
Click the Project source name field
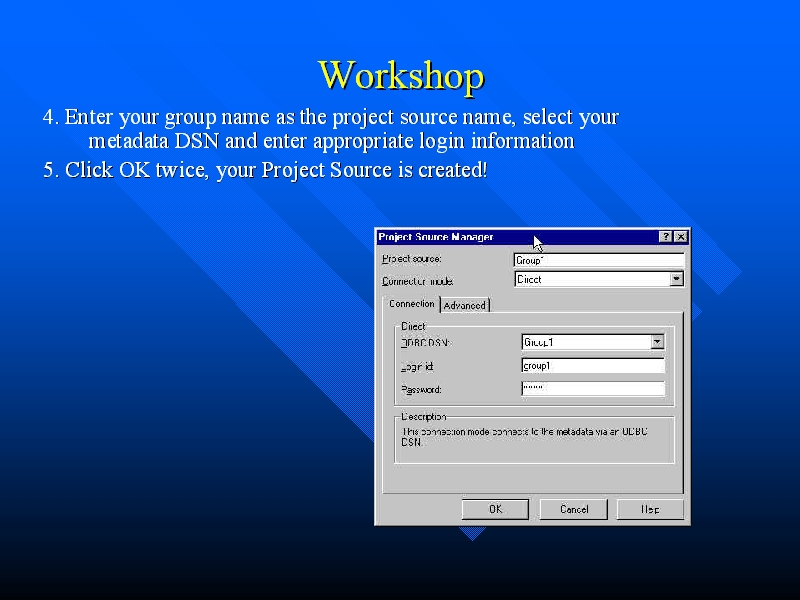coord(598,260)
